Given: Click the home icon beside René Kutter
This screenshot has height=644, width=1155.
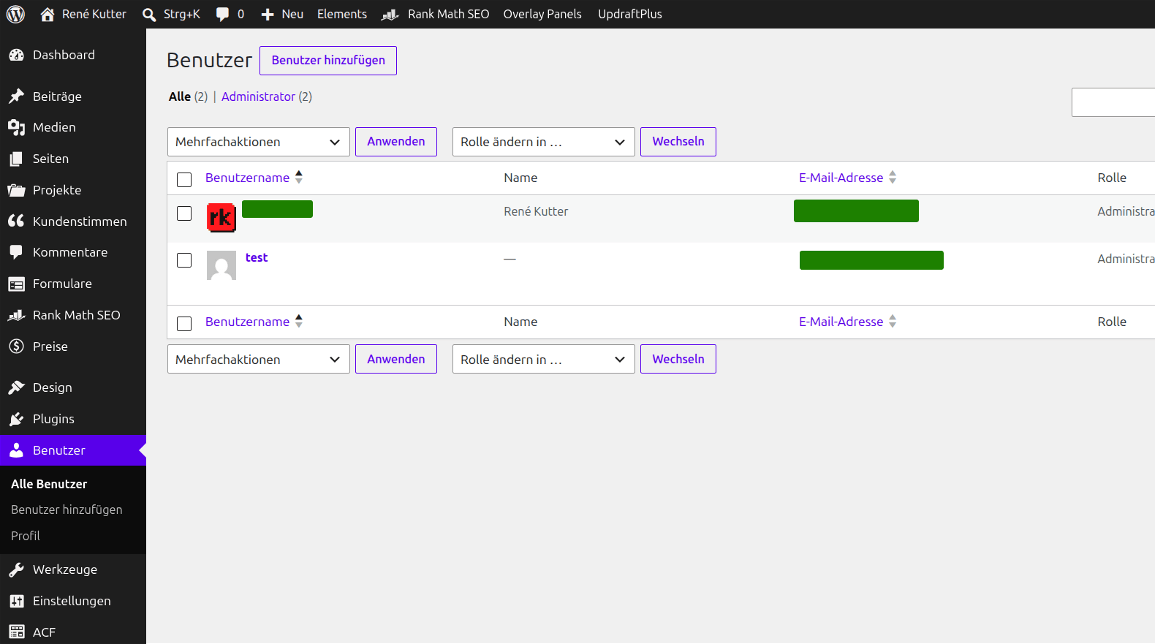Looking at the screenshot, I should point(47,14).
